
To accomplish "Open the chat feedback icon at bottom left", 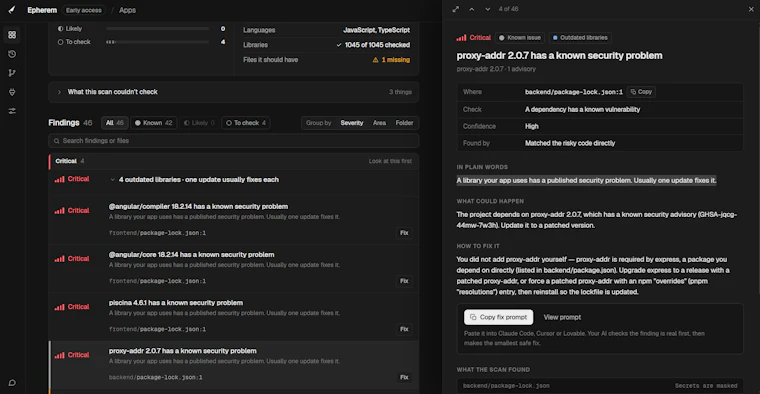I will [12, 383].
